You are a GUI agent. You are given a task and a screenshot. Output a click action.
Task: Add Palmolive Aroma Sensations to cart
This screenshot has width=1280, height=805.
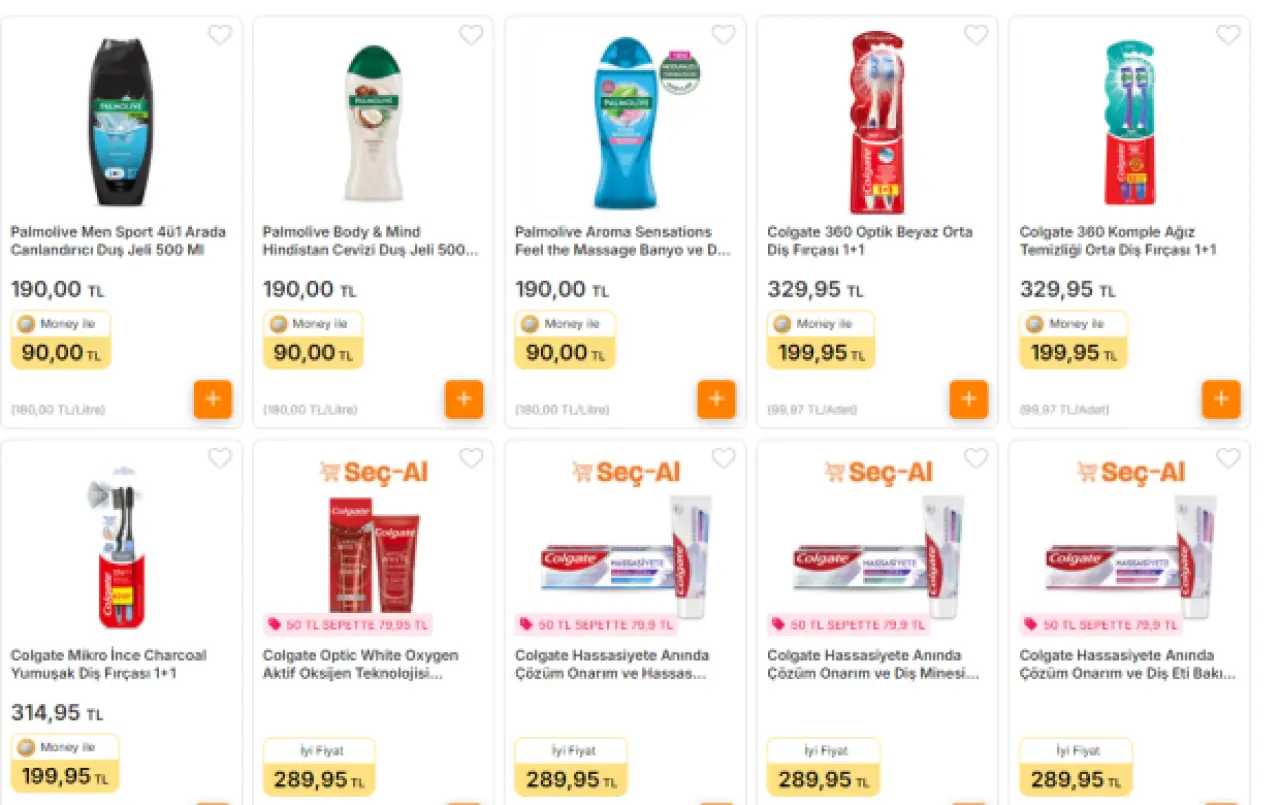pyautogui.click(x=716, y=399)
